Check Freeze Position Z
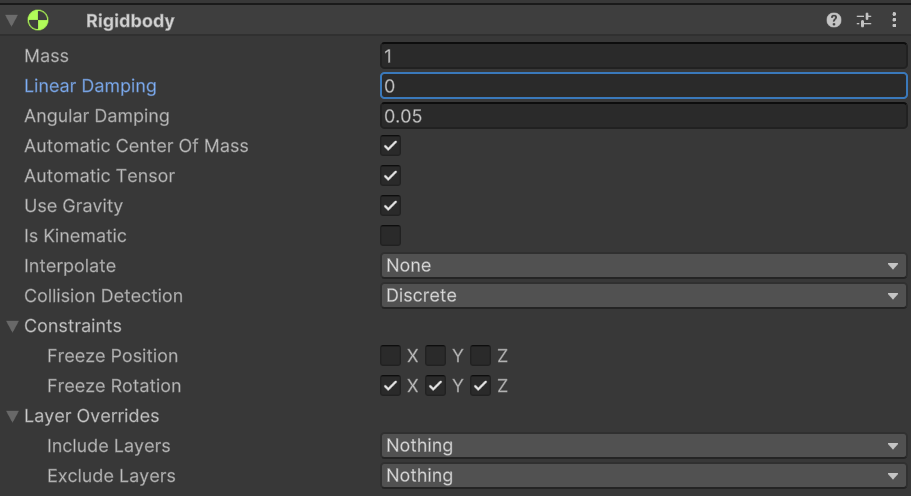911x496 pixels. [x=481, y=356]
